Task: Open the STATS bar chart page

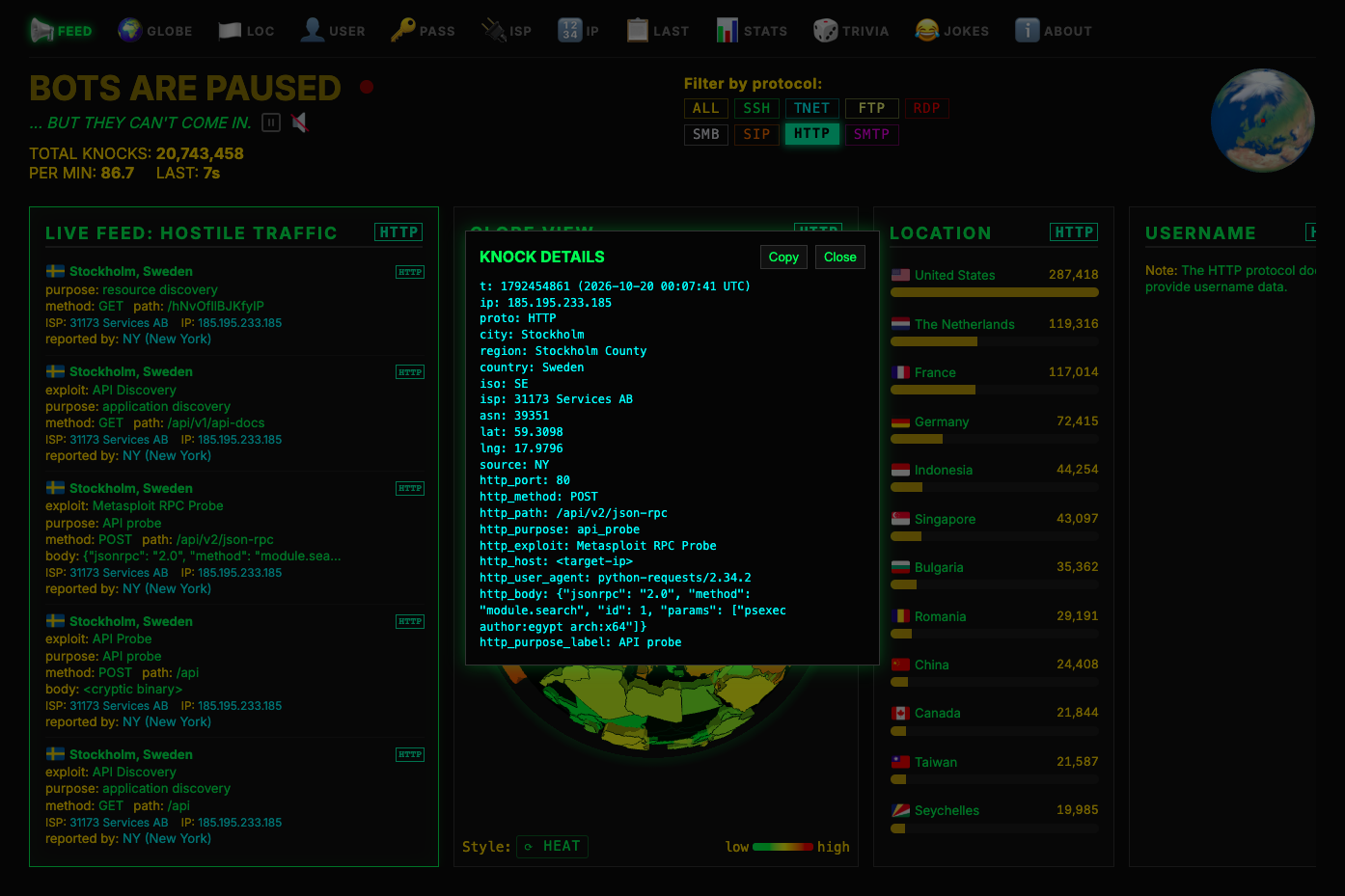Action: tap(727, 31)
